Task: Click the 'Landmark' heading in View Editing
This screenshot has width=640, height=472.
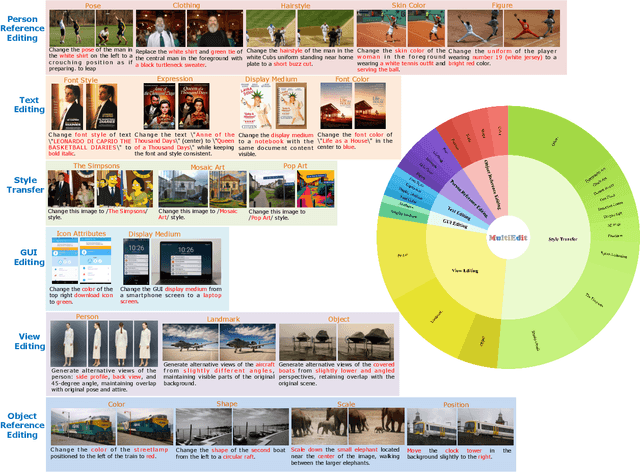Action: point(223,319)
